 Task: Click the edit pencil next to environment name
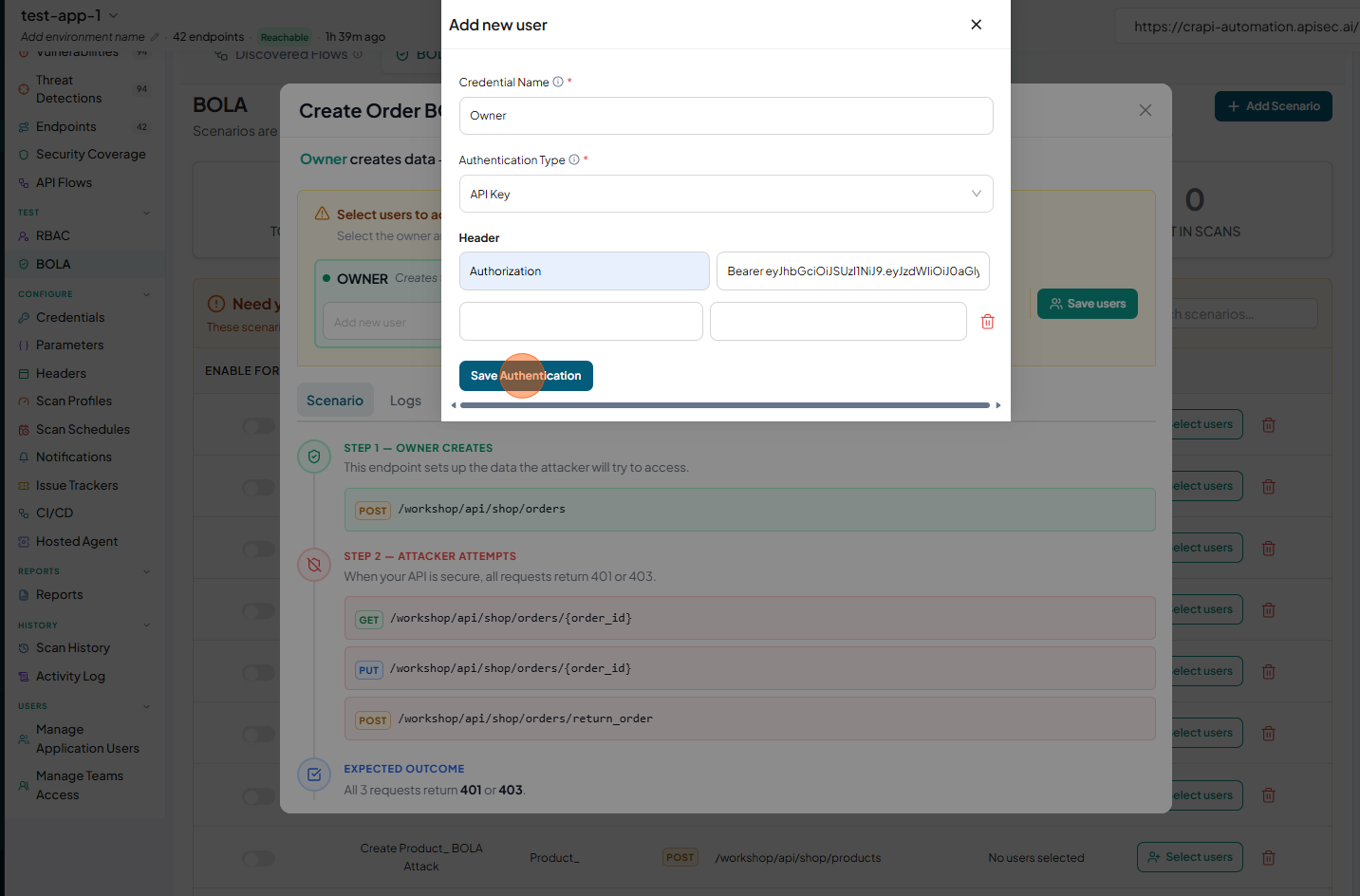tap(155, 37)
